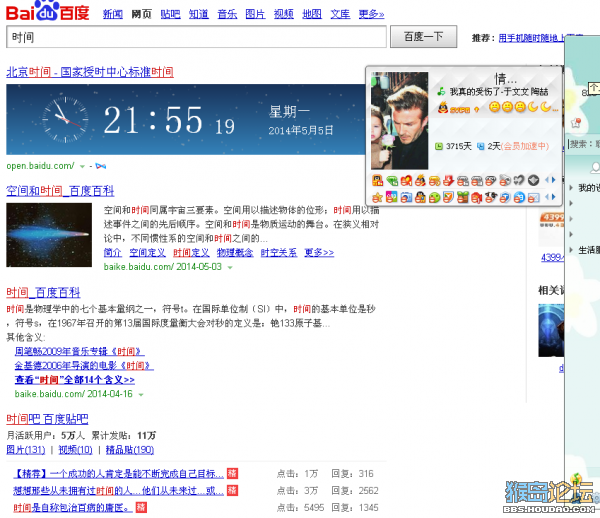600x518 pixels.
Task: Click the cow ranch icon in second row
Action: click(x=491, y=197)
